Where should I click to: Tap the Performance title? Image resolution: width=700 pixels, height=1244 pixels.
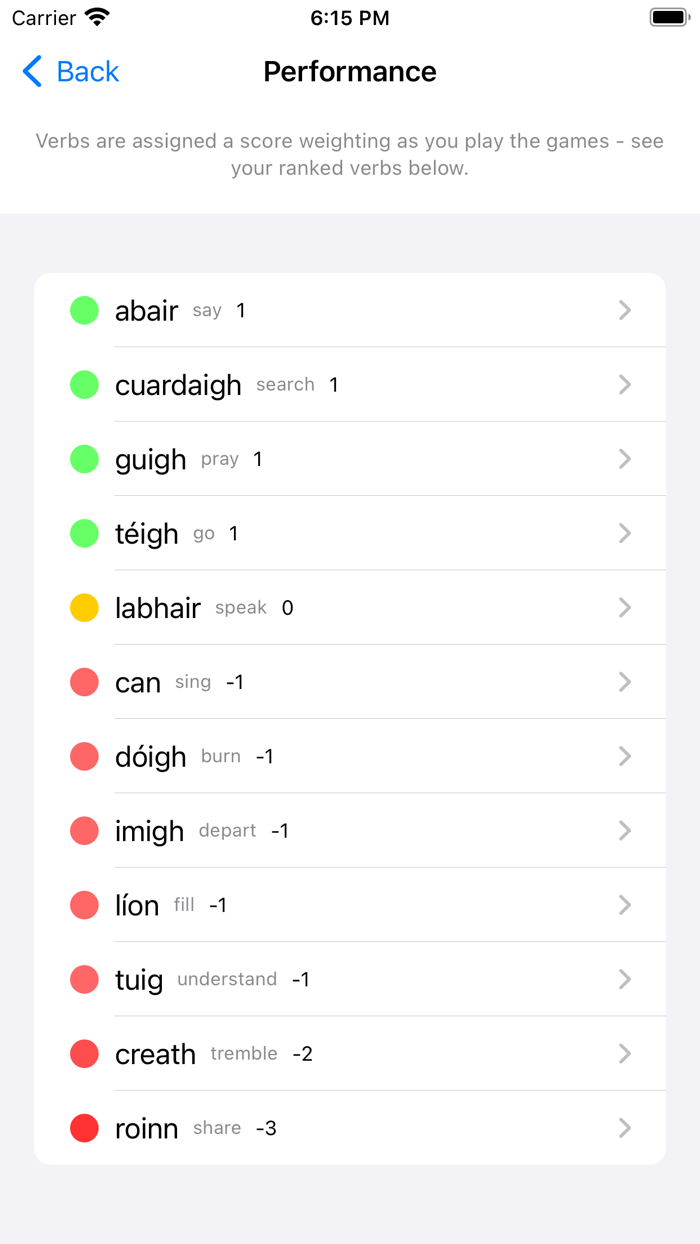coord(349,71)
